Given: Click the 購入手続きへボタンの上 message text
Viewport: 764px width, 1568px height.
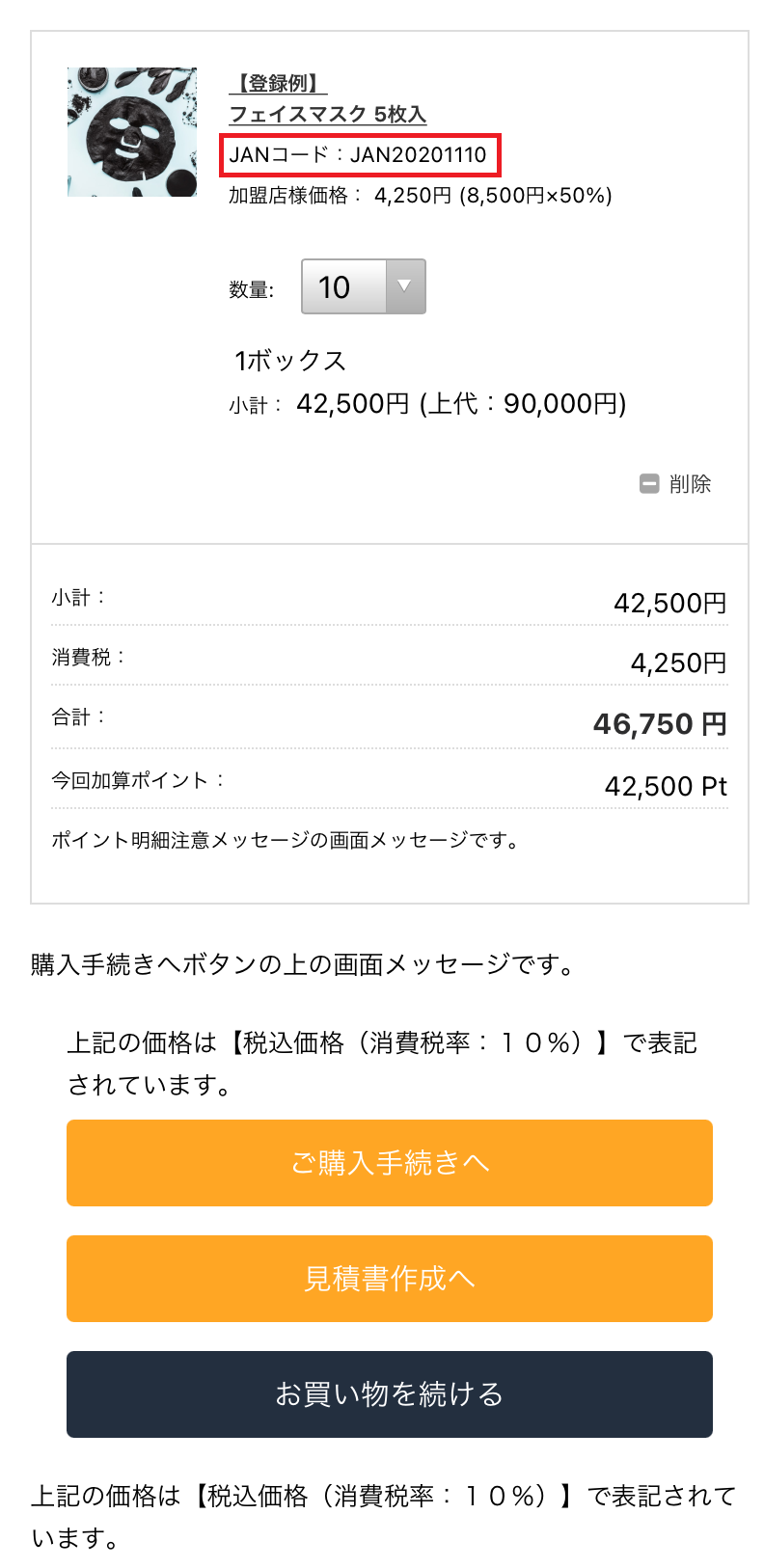Looking at the screenshot, I should tap(303, 964).
